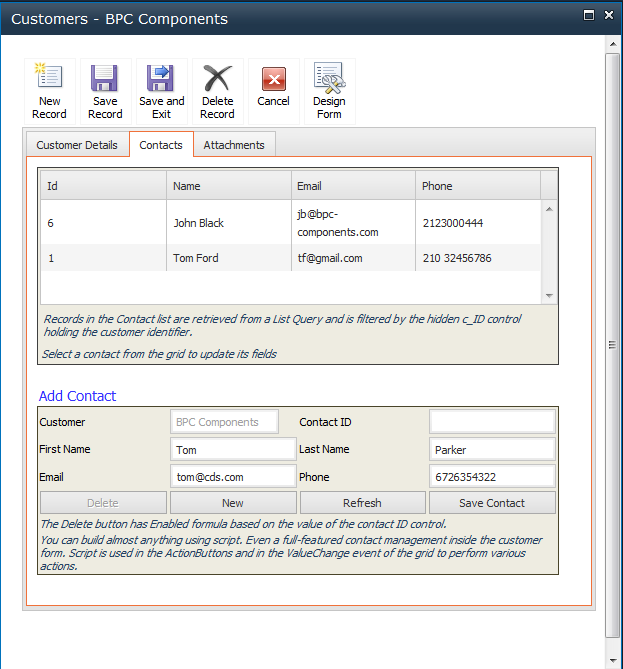623x669 pixels.
Task: Sort grid by the Id column header
Action: click(103, 186)
